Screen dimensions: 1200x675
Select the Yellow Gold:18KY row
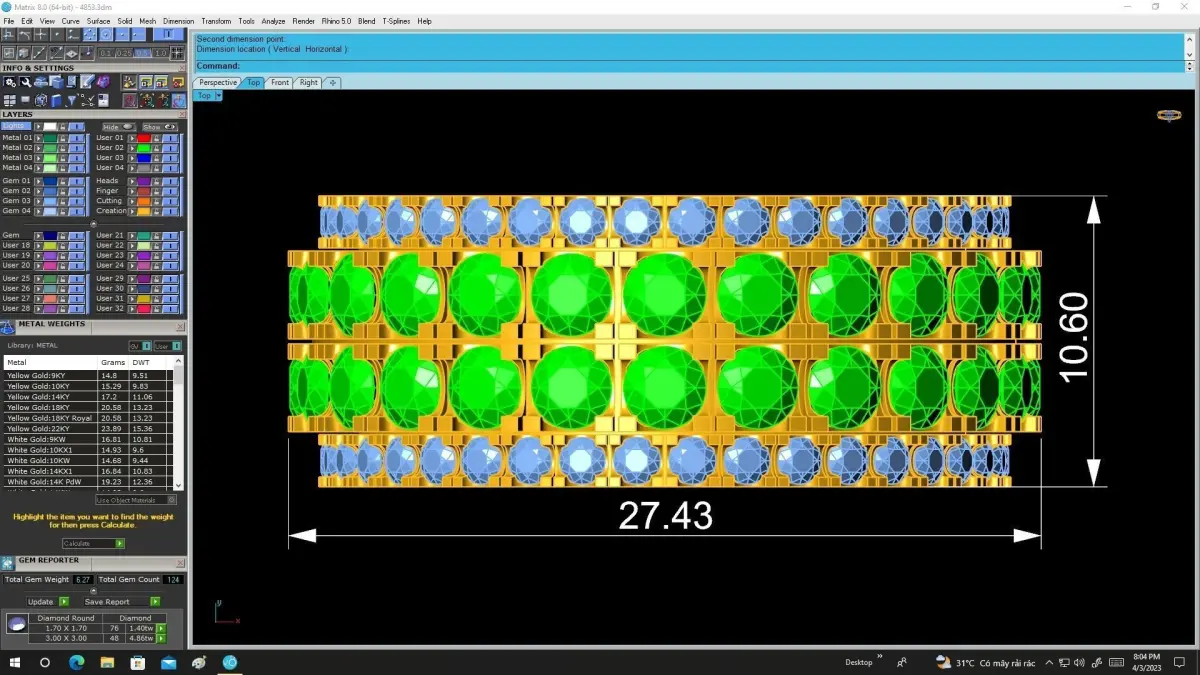coord(88,407)
